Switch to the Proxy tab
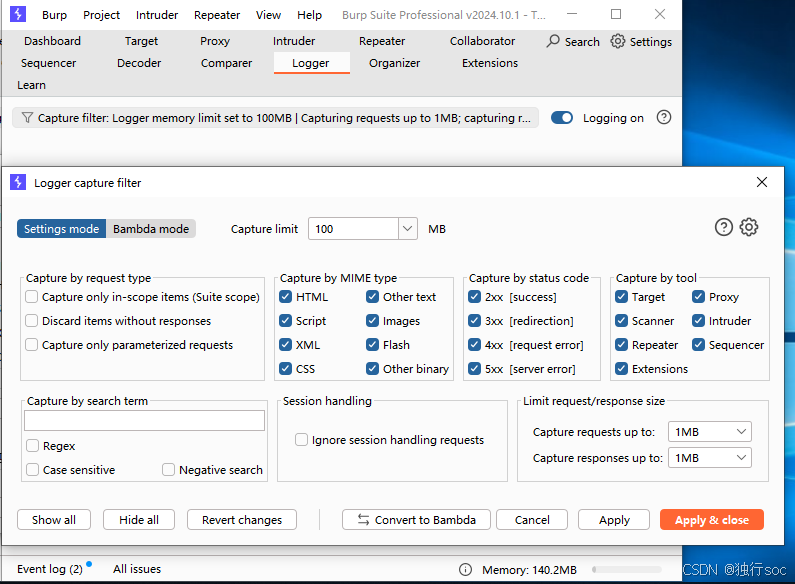Viewport: 795px width, 584px height. pos(215,41)
